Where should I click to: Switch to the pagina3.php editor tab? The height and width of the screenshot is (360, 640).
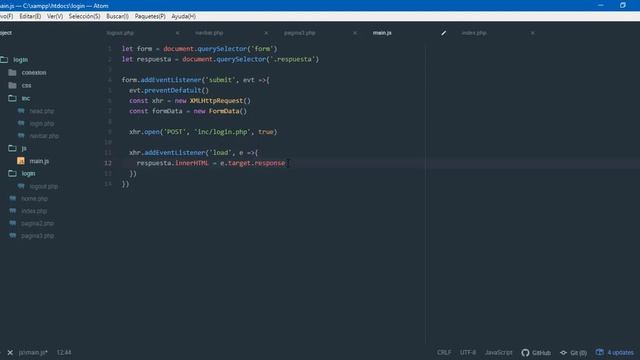300,33
